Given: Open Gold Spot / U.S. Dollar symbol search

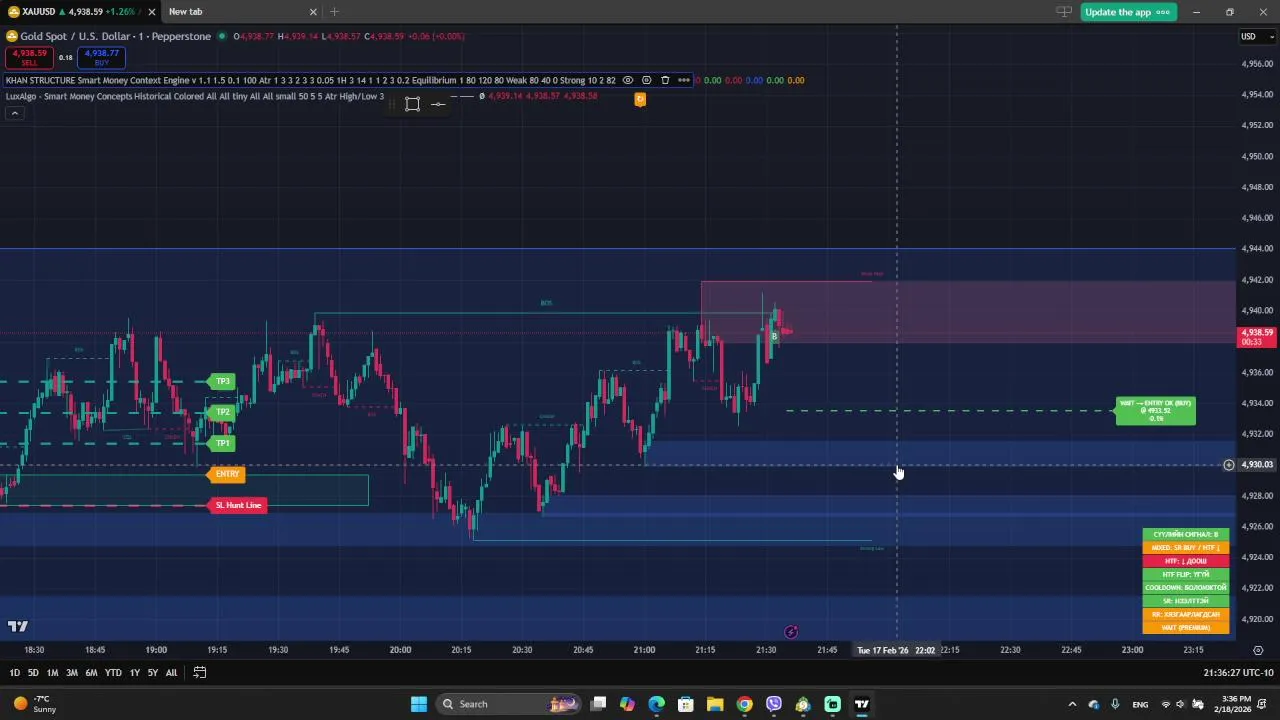Looking at the screenshot, I should tap(115, 36).
